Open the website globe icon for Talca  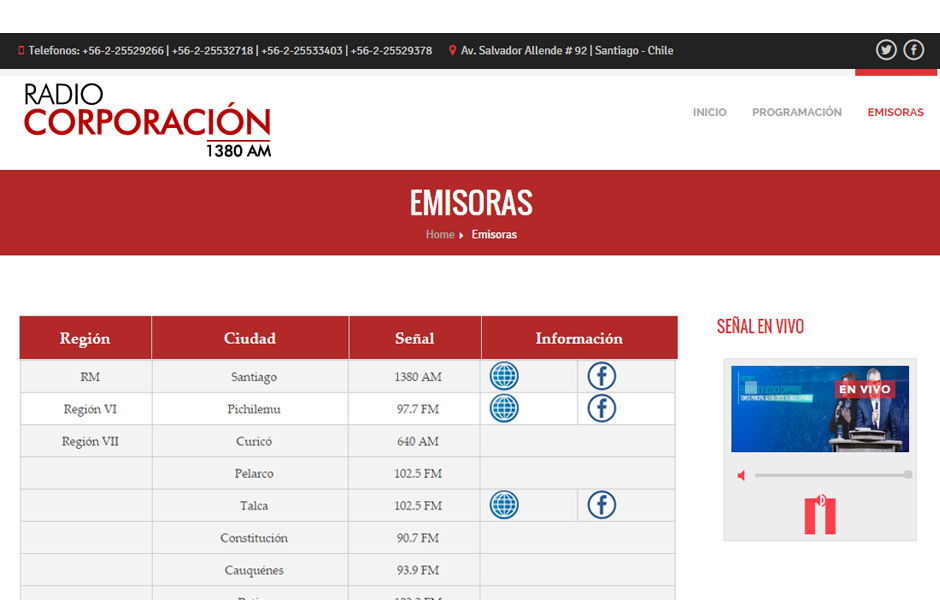[504, 505]
